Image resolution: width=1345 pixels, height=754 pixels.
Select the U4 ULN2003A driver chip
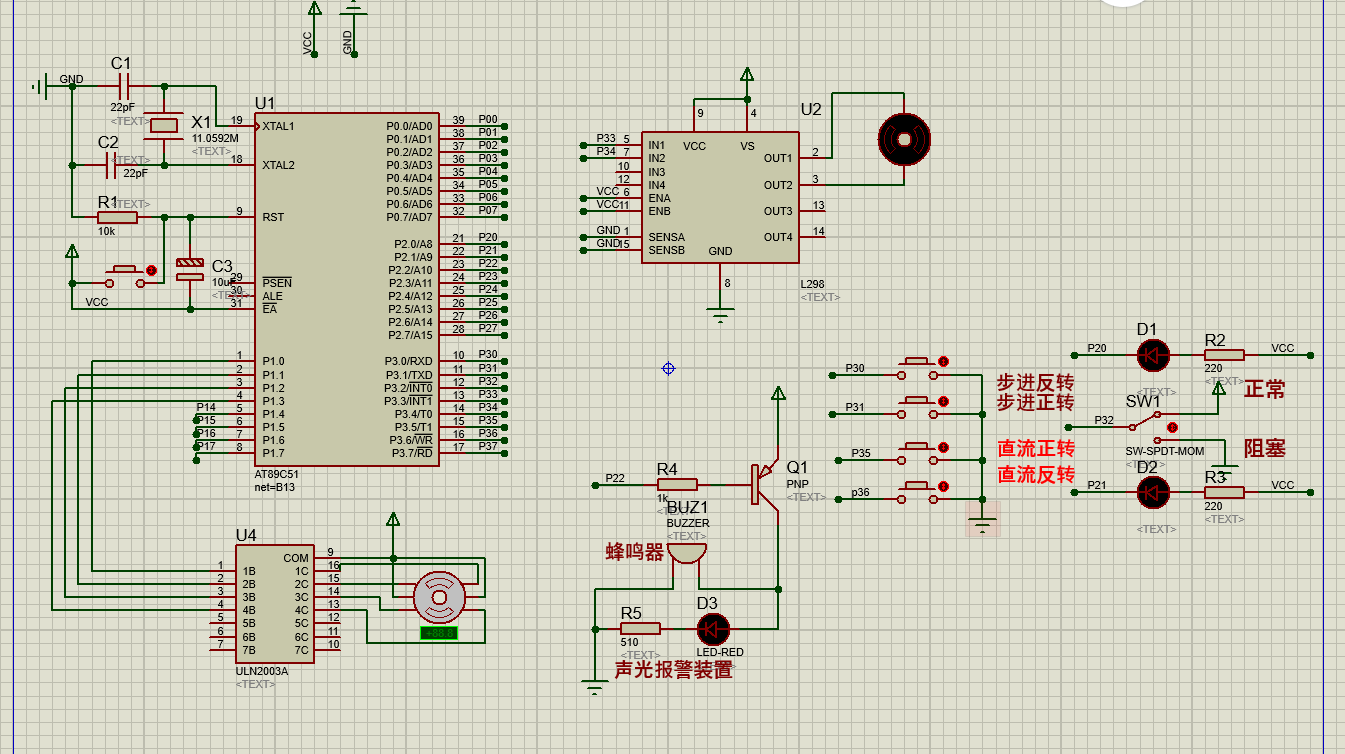click(276, 602)
